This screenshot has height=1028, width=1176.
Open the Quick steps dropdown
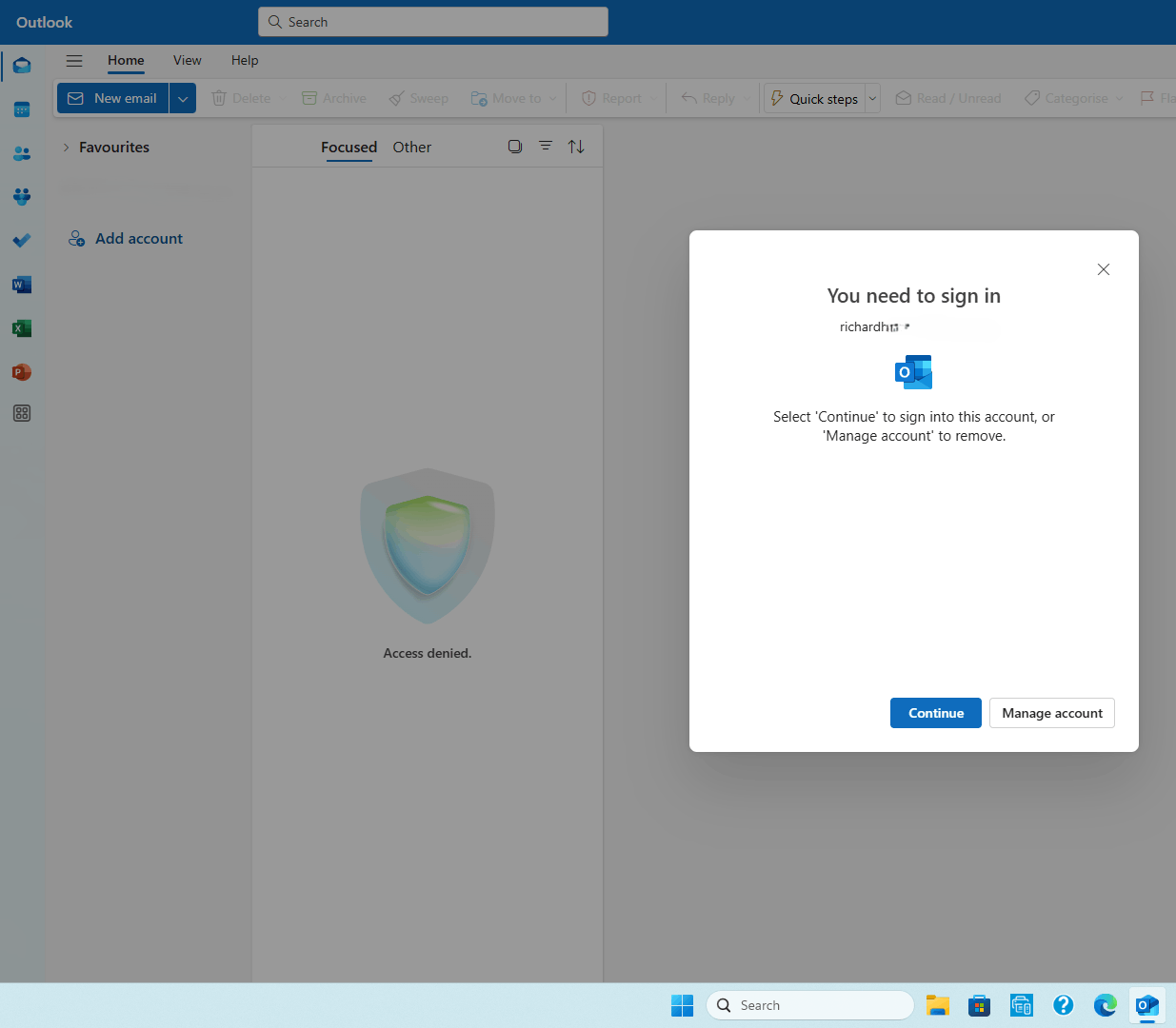(x=872, y=97)
